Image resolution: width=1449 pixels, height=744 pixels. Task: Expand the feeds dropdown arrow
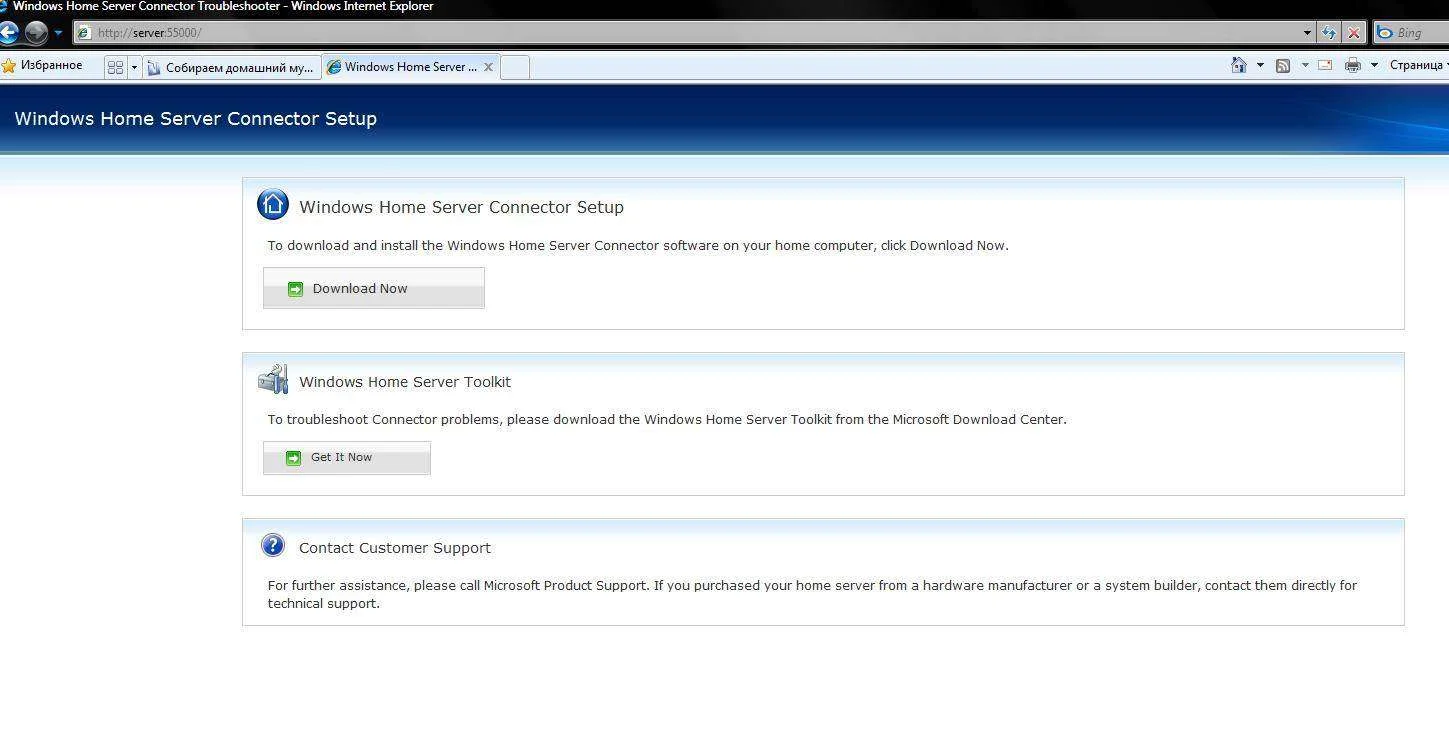coord(1305,65)
